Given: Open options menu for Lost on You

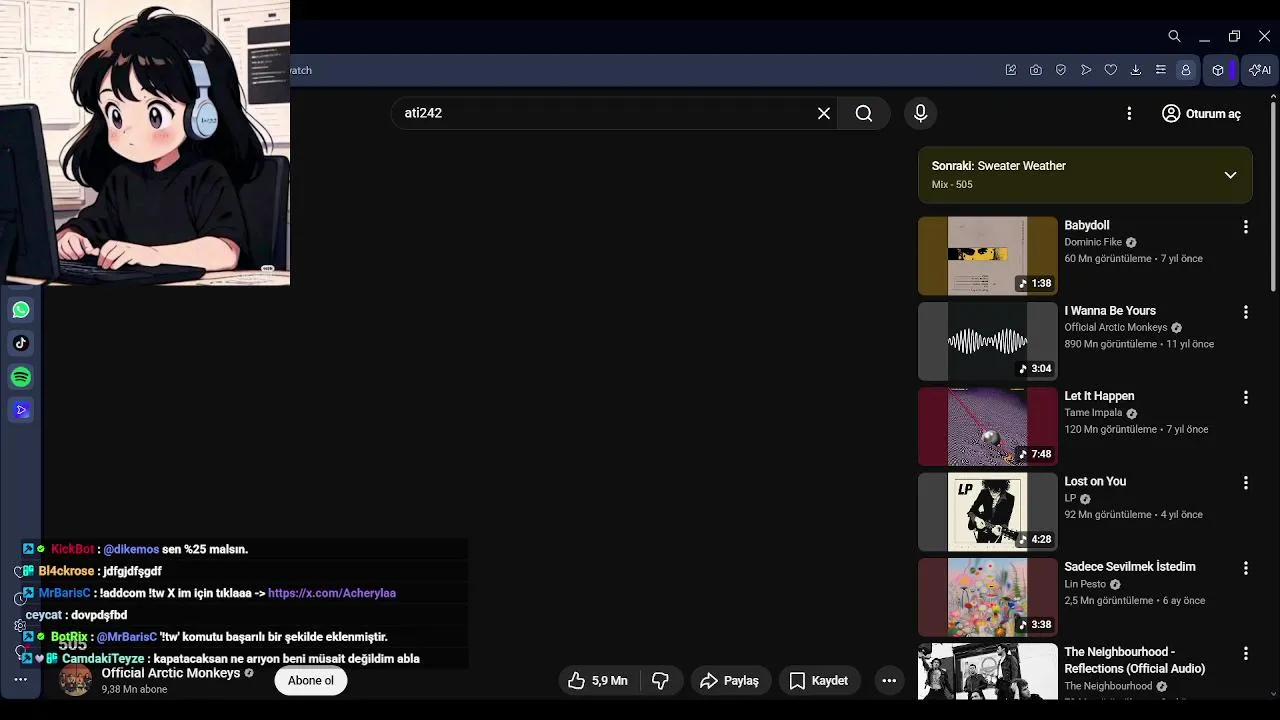Looking at the screenshot, I should coord(1245,482).
